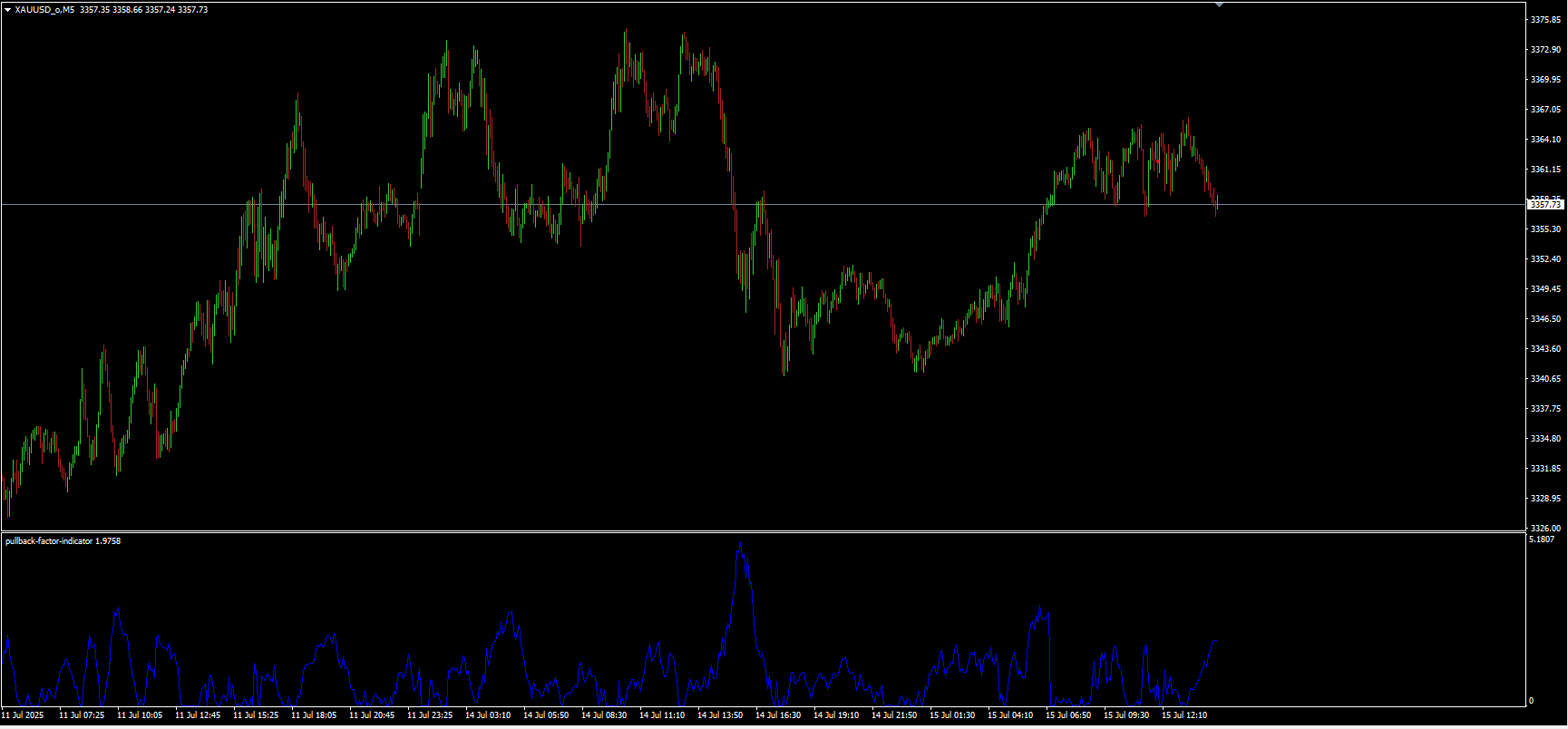
Task: Click the dropdown triangle beside XAUUSD_o,M5
Action: pos(8,10)
